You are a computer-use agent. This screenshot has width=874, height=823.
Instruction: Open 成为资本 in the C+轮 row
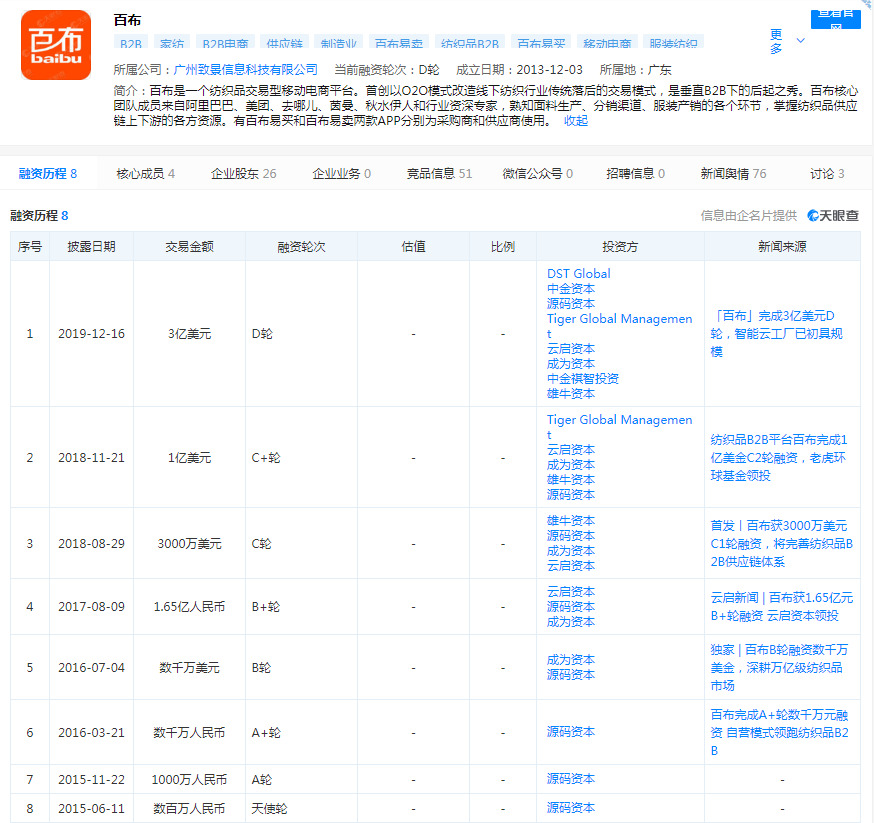pos(571,465)
